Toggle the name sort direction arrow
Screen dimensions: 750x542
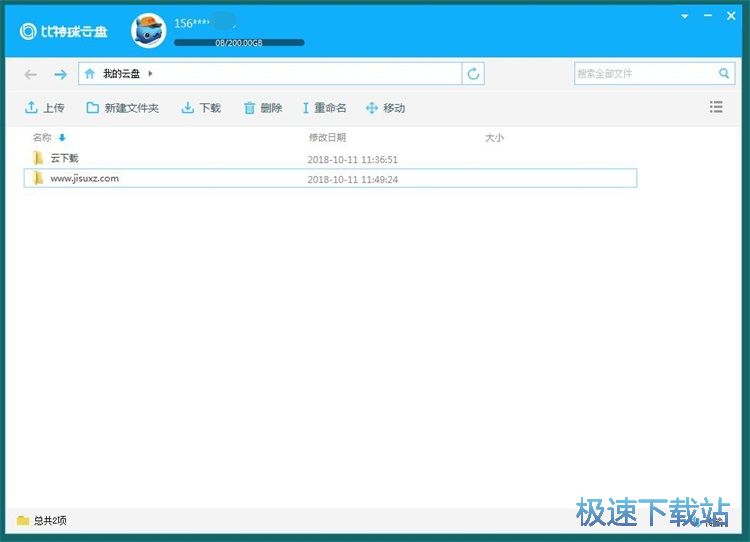(x=62, y=138)
